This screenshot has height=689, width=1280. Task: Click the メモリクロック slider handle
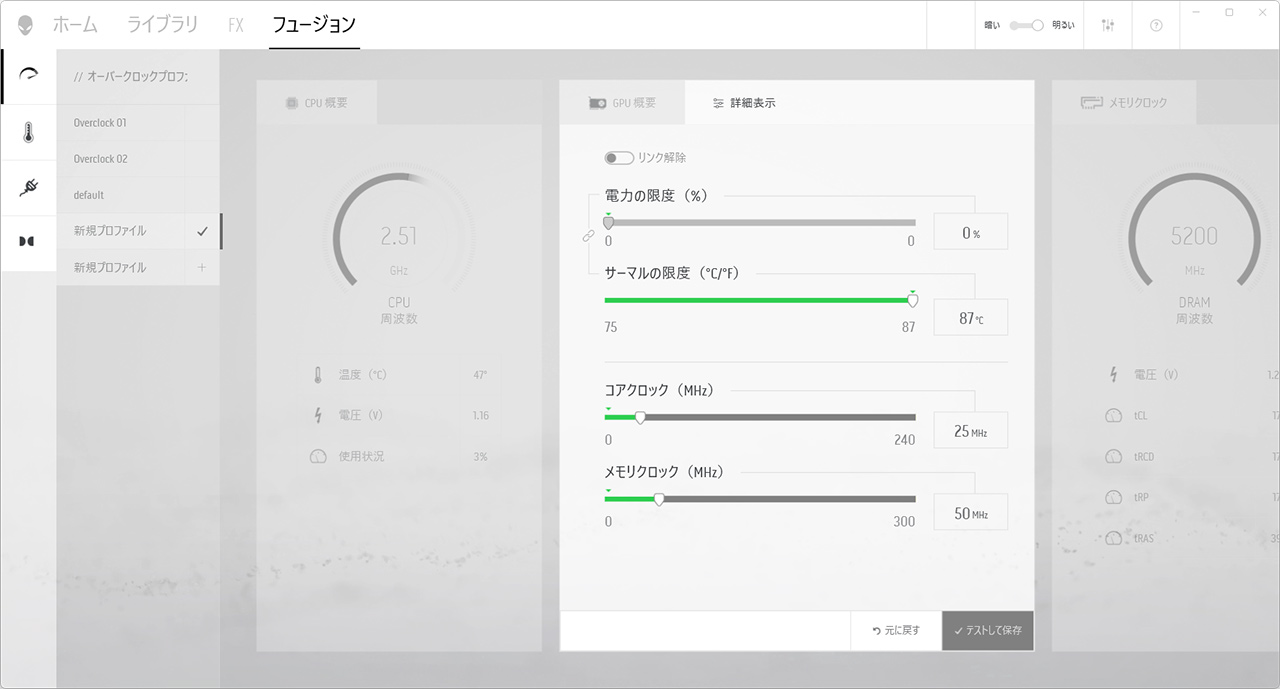pyautogui.click(x=659, y=499)
